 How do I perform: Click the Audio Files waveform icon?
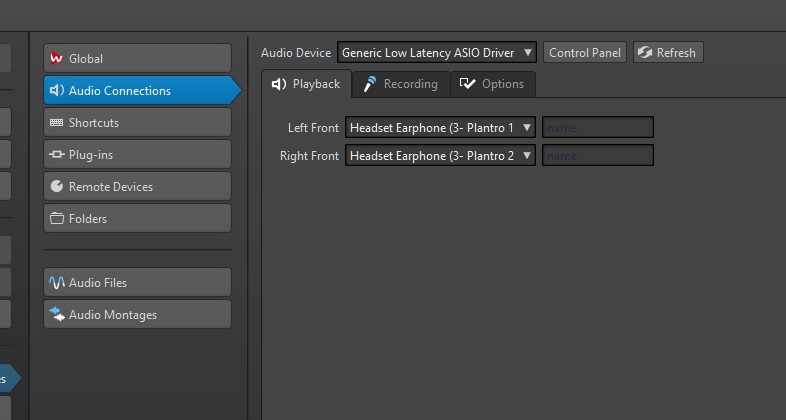(57, 283)
